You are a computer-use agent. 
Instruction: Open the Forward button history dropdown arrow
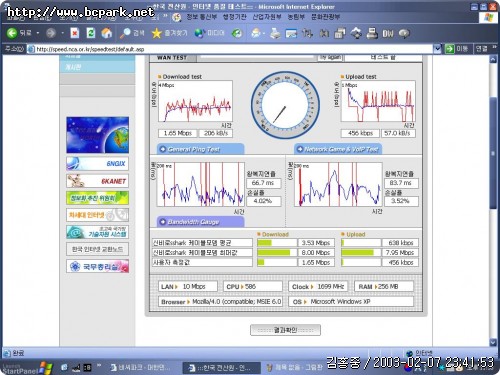62,33
